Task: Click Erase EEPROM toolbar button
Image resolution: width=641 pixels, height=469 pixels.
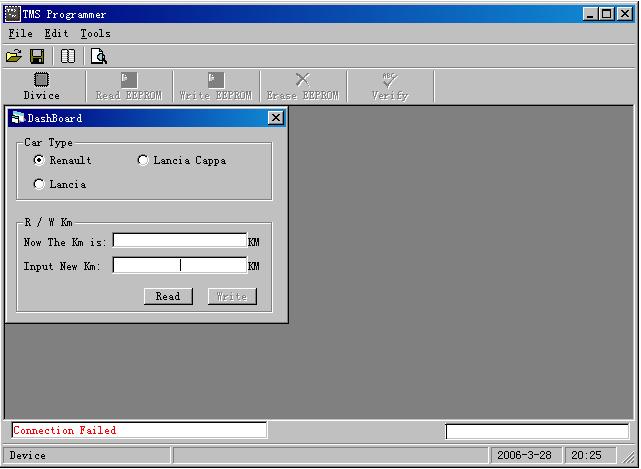Action: (x=303, y=86)
